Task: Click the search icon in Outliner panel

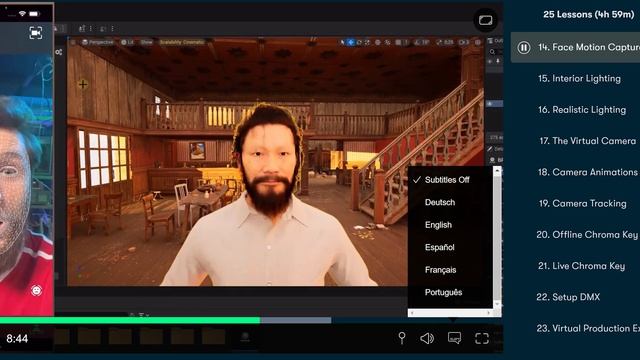Action: point(492,52)
